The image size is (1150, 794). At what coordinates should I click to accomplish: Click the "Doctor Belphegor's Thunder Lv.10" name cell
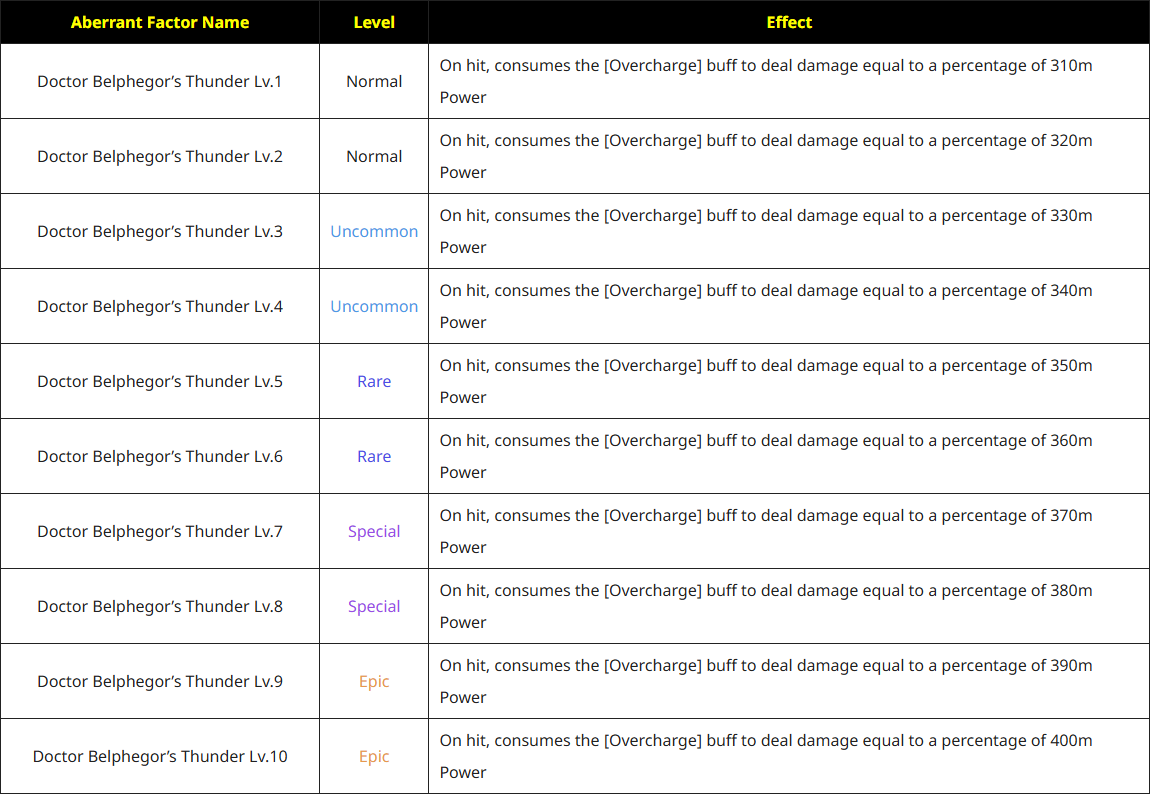[x=160, y=756]
